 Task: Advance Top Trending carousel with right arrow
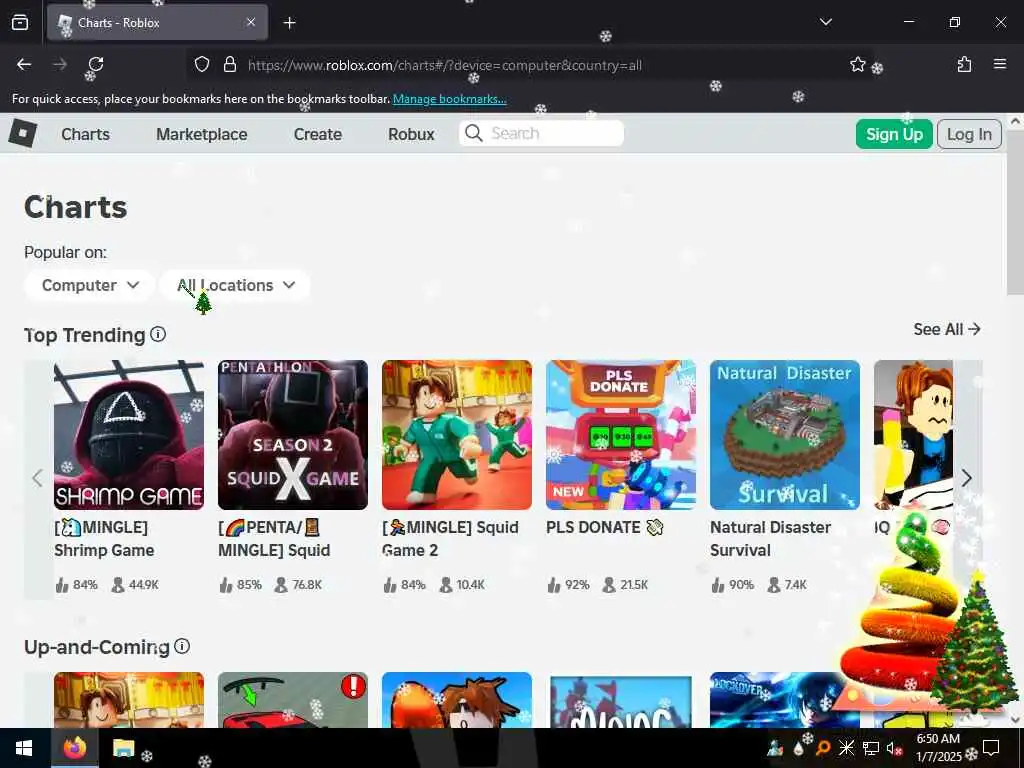[x=967, y=478]
